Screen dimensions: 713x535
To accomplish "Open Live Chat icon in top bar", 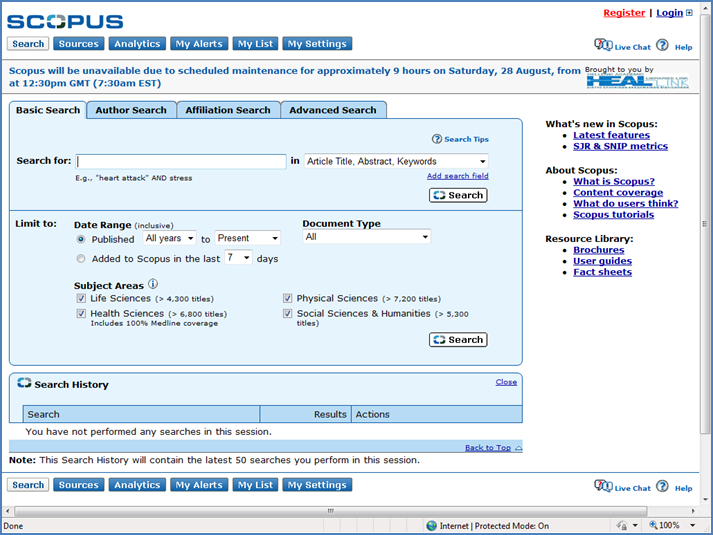I will [x=603, y=45].
